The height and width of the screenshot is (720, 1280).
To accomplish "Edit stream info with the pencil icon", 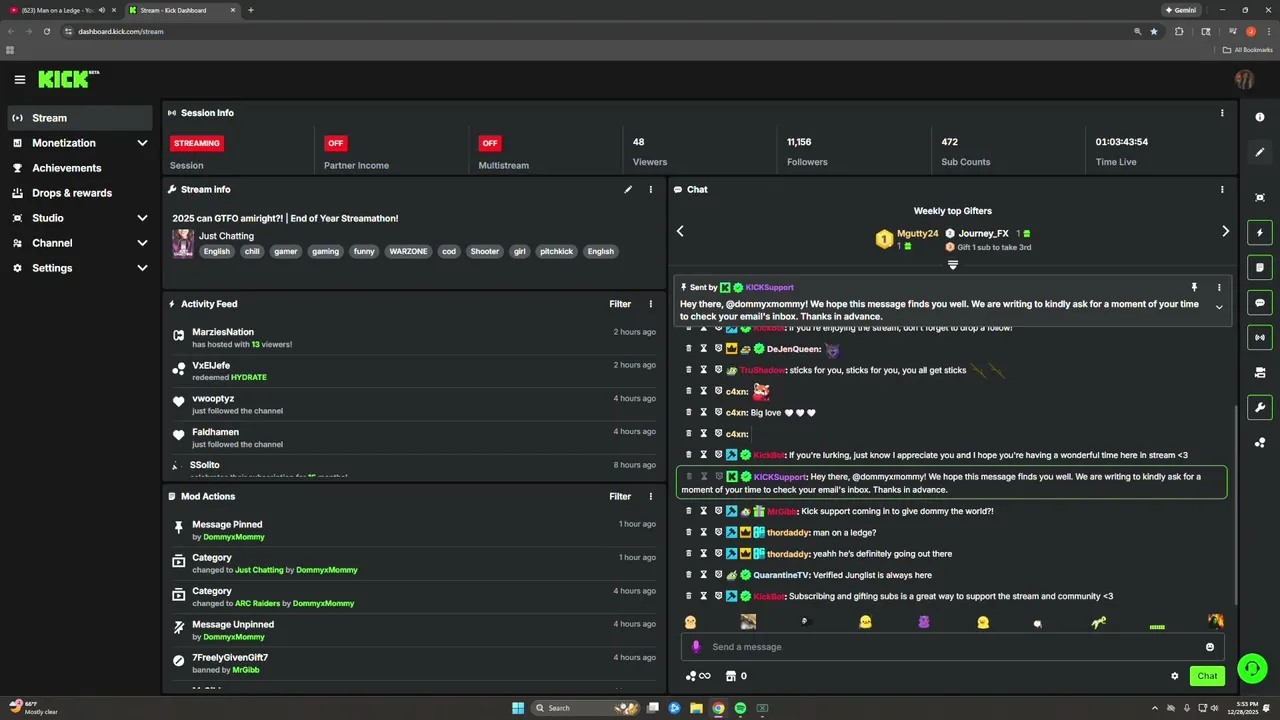I will pos(628,189).
